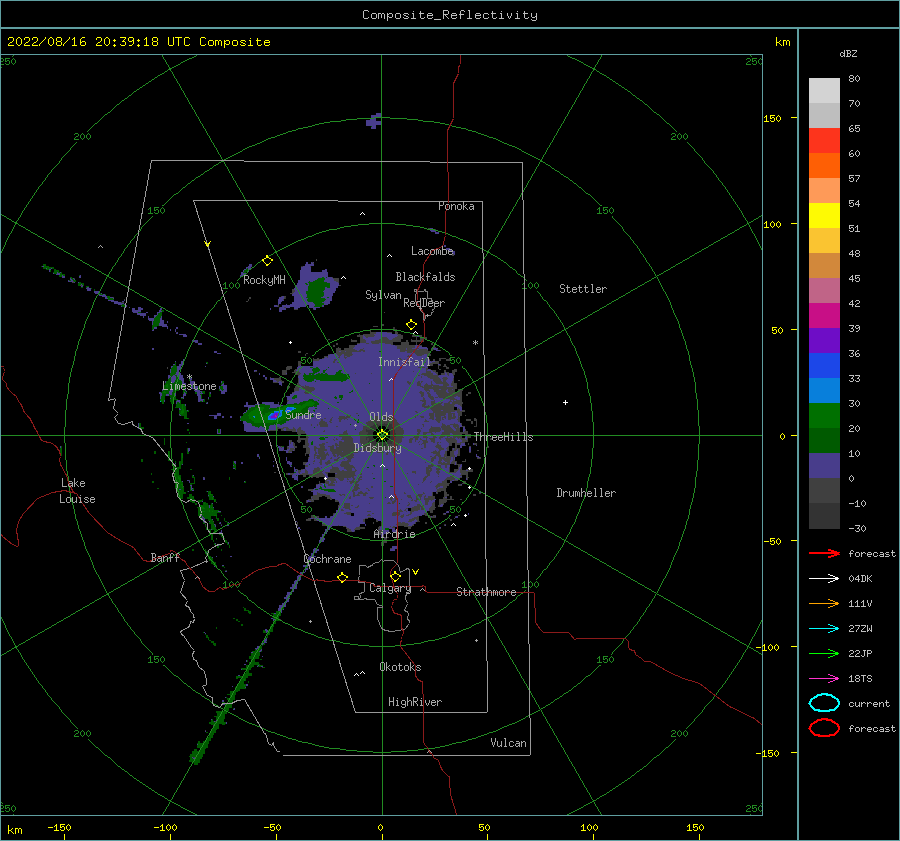
Task: Click the Didsbury label
Action: [378, 448]
